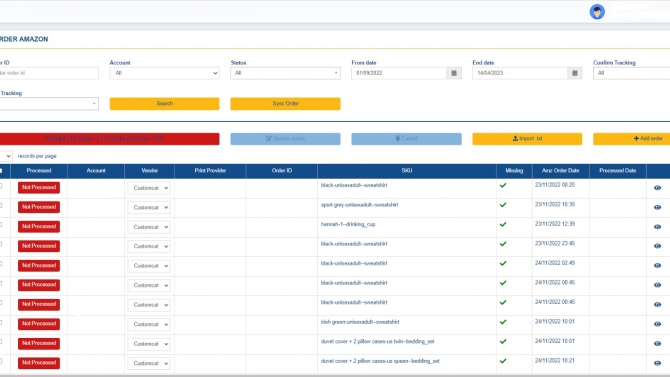Image resolution: width=670 pixels, height=377 pixels.
Task: Change the records per page dropdown
Action: 6,156
